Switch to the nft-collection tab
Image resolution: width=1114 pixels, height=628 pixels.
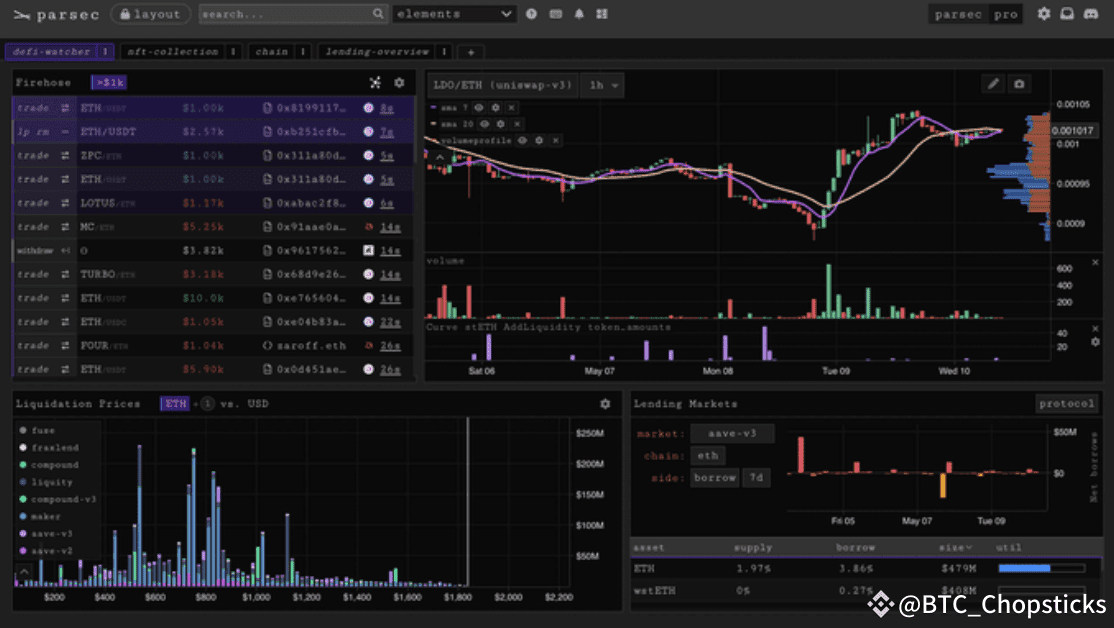tap(173, 52)
